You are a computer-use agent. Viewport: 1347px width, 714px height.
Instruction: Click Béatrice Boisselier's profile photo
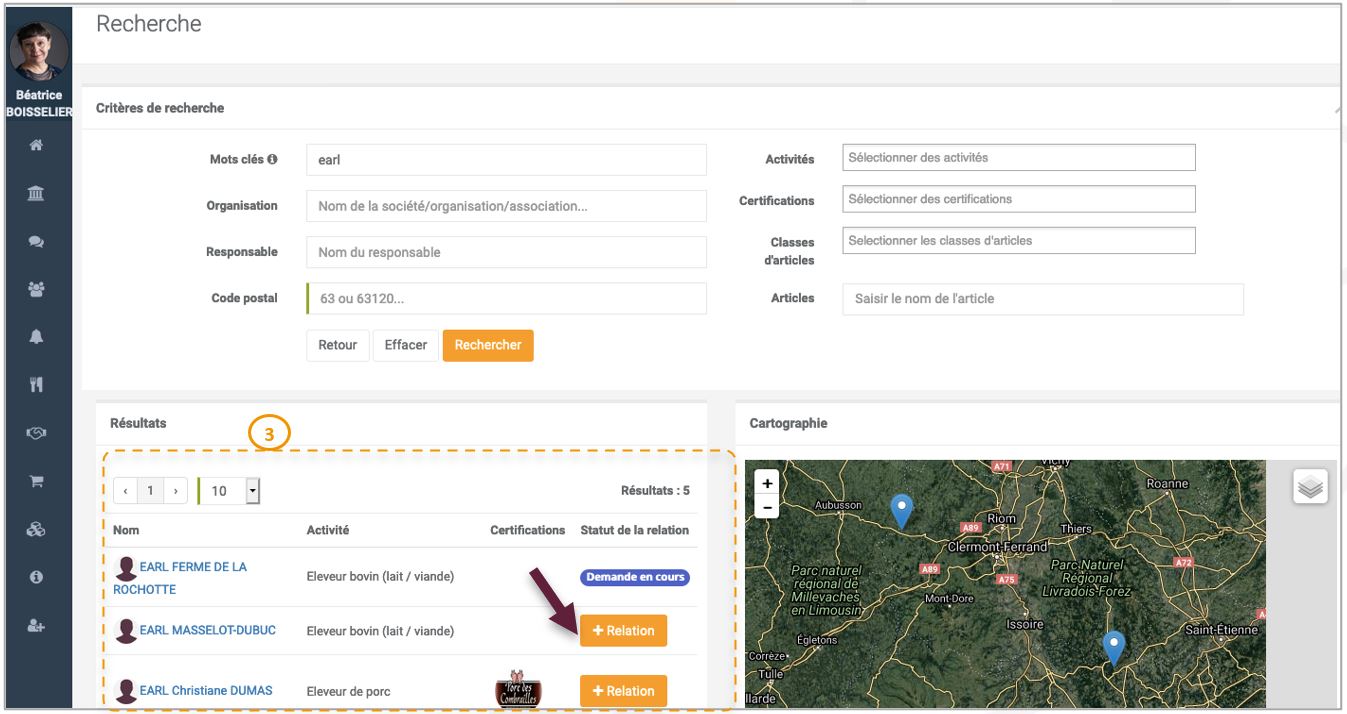39,52
